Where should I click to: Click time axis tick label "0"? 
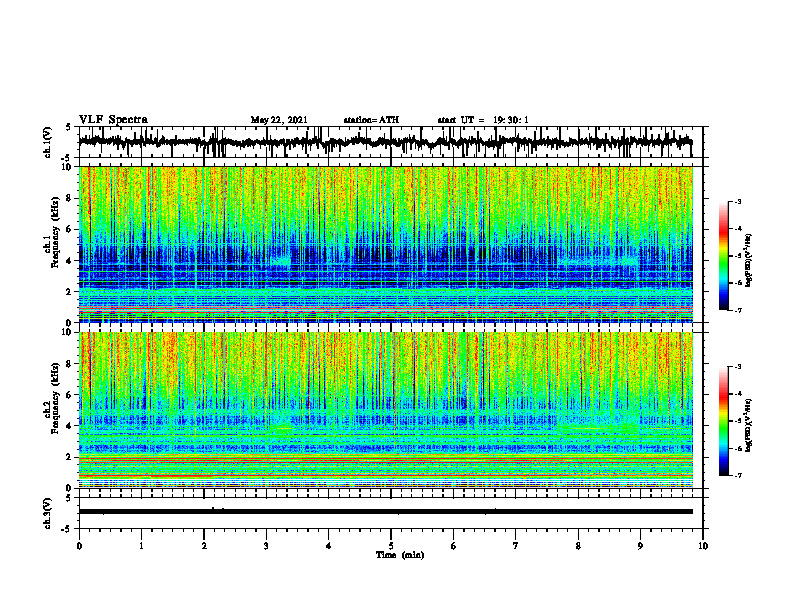pos(79,546)
